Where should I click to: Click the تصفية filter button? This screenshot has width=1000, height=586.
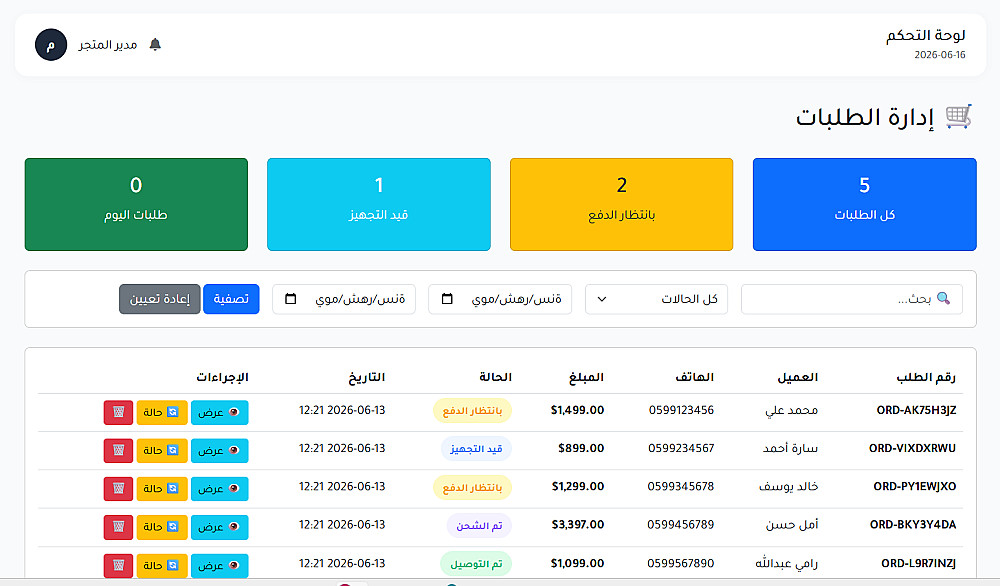231,299
